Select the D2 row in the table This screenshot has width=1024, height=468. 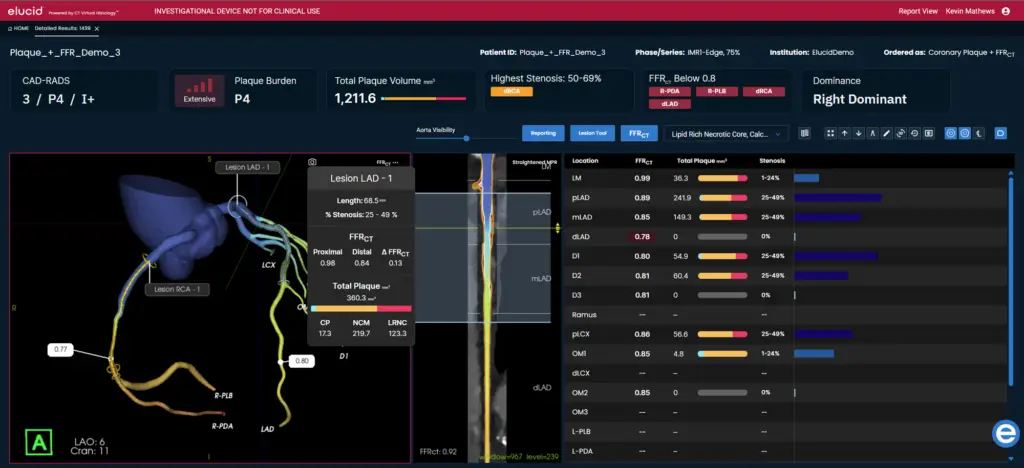pos(784,275)
